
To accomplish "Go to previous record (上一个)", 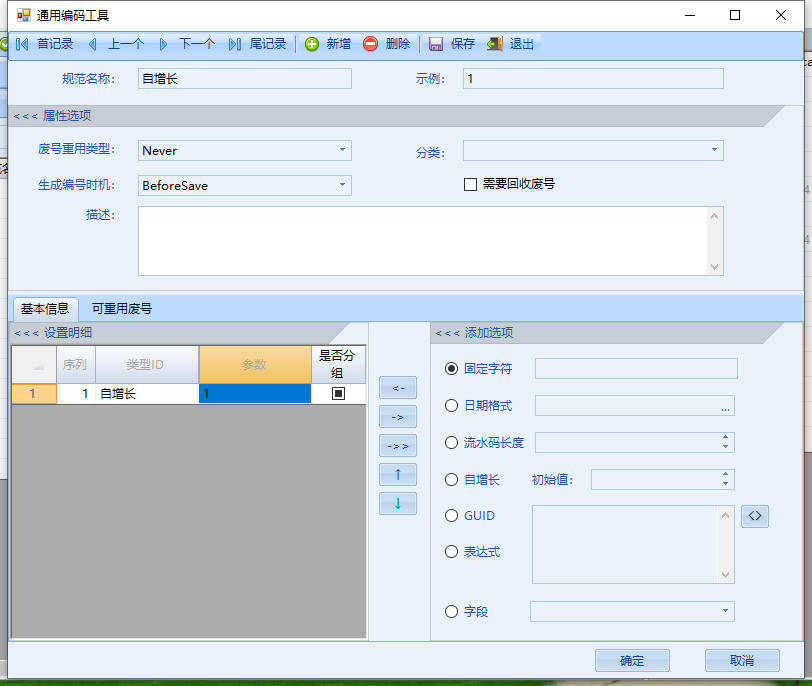I will 116,44.
